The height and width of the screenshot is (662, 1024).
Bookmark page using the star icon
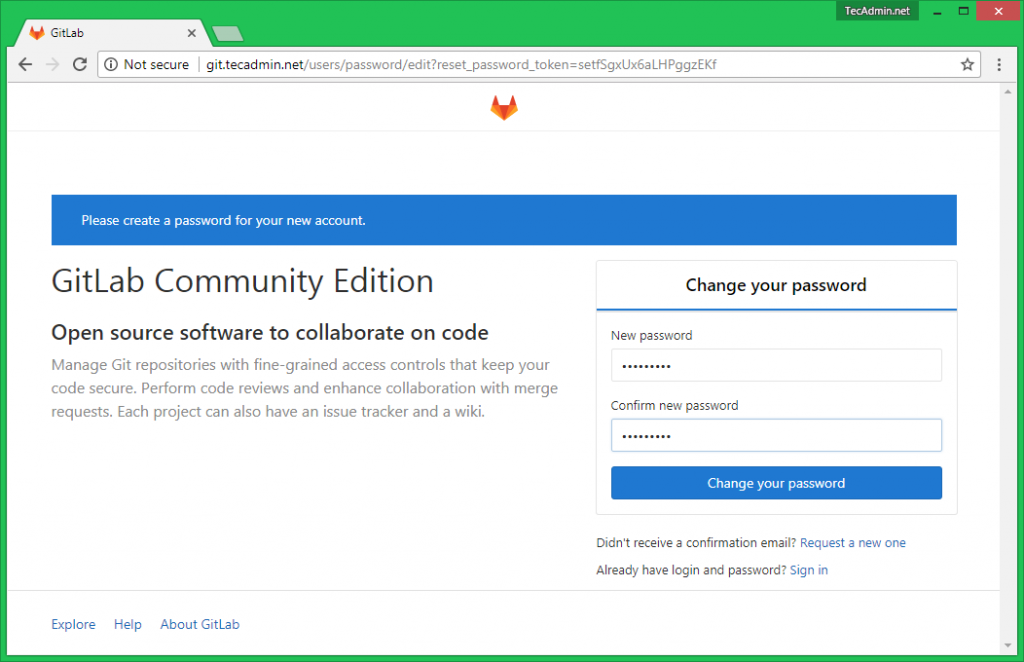coord(967,64)
